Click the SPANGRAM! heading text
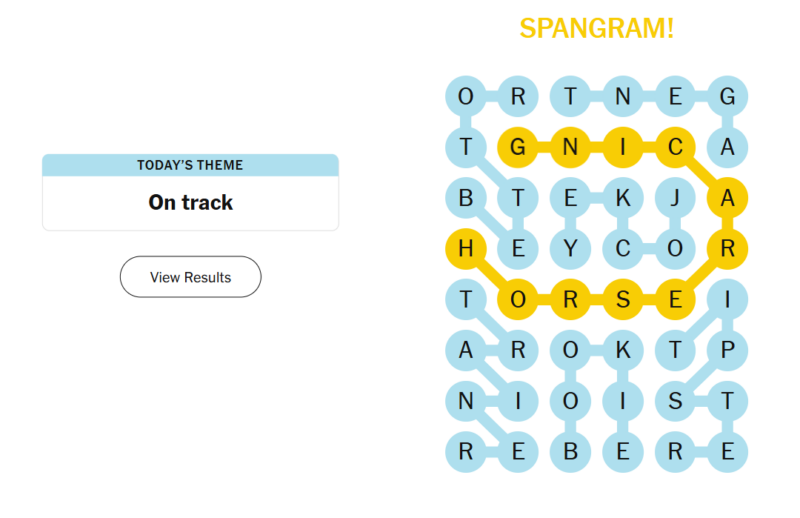The height and width of the screenshot is (518, 800). click(x=597, y=29)
